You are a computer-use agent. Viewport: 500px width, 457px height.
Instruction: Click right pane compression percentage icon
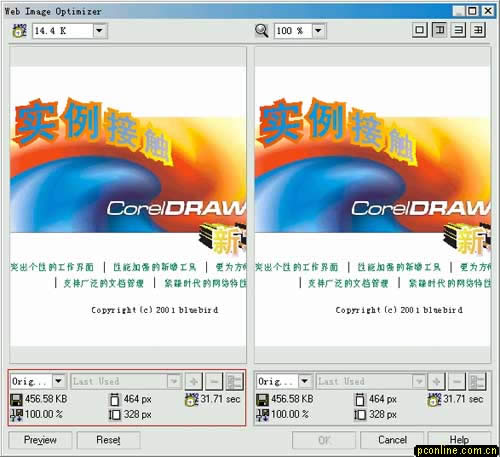263,415
